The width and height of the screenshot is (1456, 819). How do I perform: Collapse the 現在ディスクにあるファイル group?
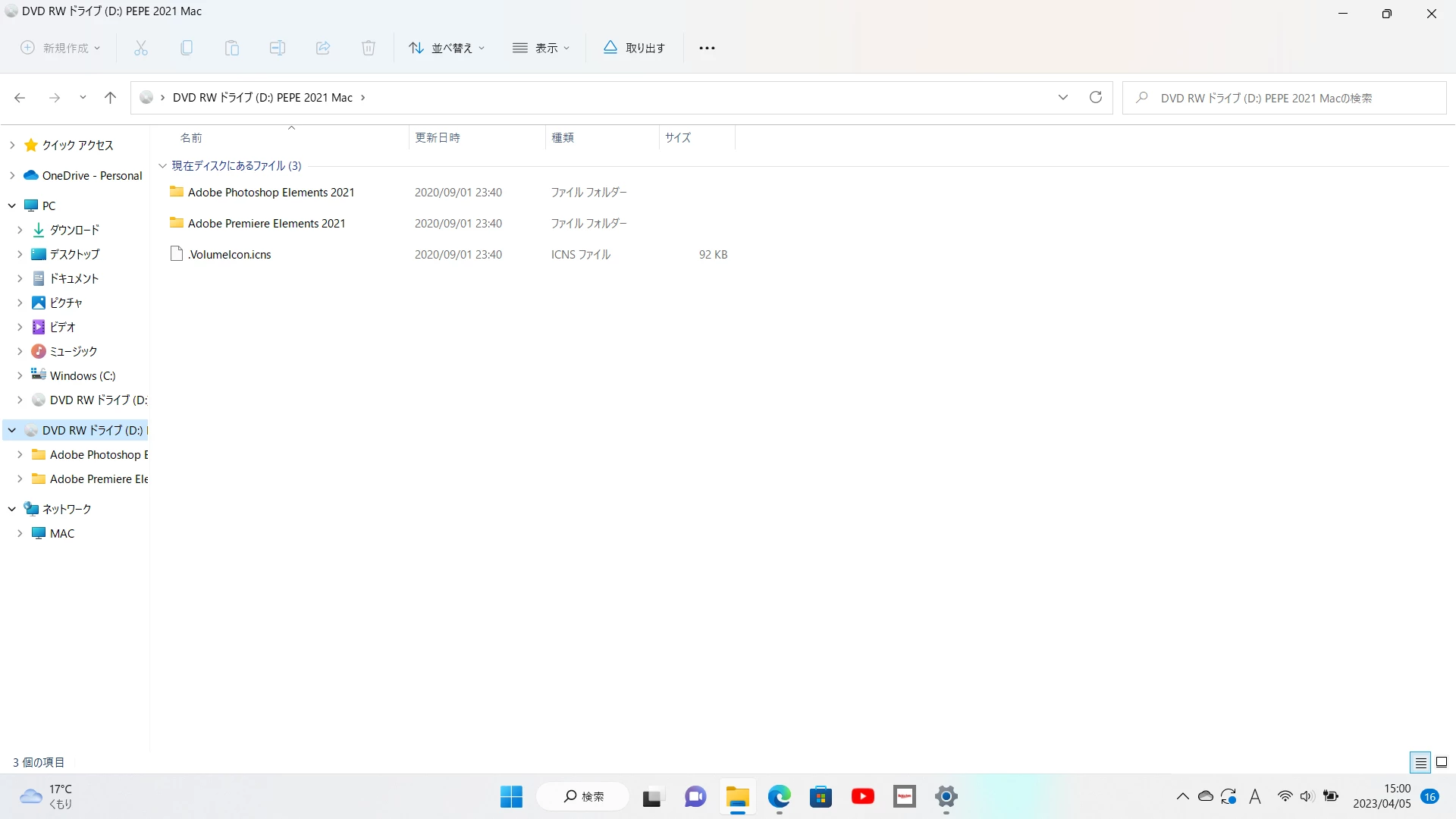click(162, 165)
